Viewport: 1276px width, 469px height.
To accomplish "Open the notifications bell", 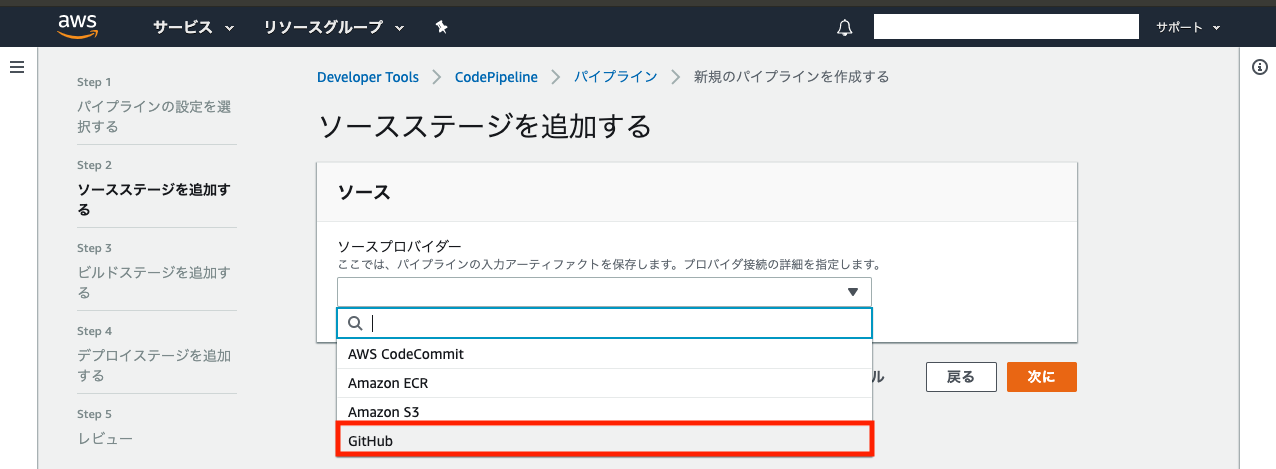I will [844, 28].
